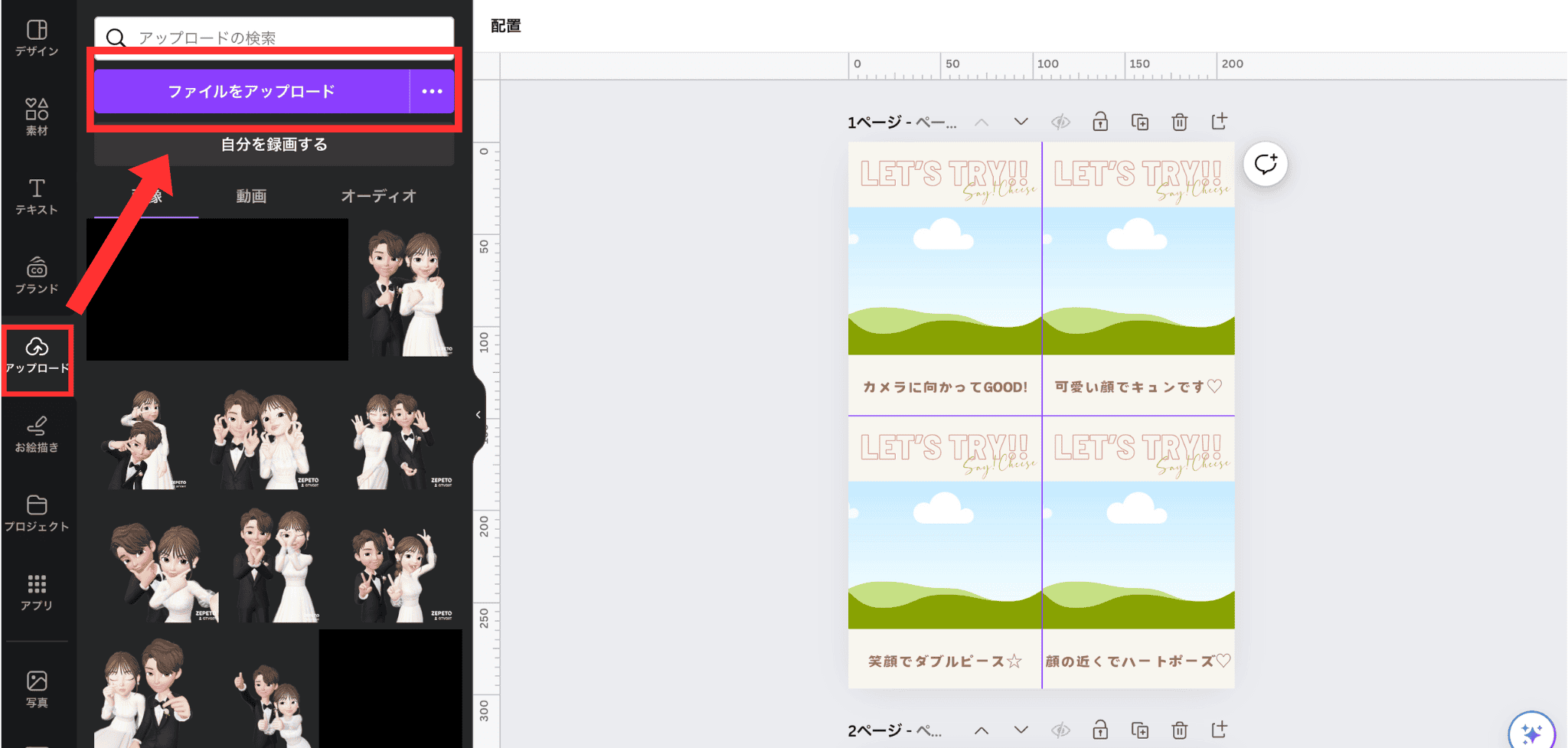The width and height of the screenshot is (1568, 748).
Task: Open the お絵描き draw tool
Action: pyautogui.click(x=37, y=434)
